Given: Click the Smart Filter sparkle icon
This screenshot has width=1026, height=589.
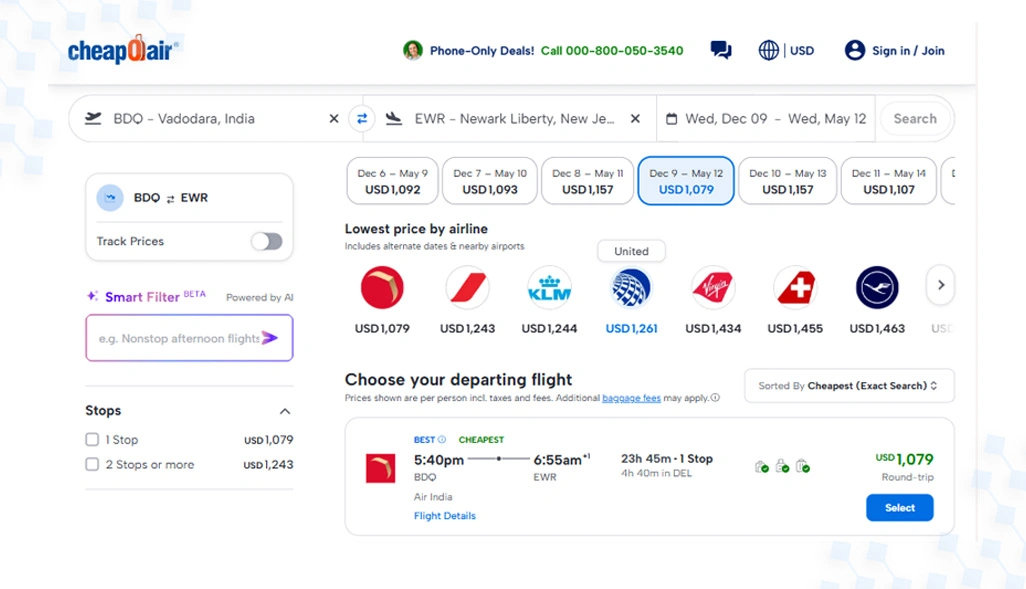Looking at the screenshot, I should click(93, 296).
